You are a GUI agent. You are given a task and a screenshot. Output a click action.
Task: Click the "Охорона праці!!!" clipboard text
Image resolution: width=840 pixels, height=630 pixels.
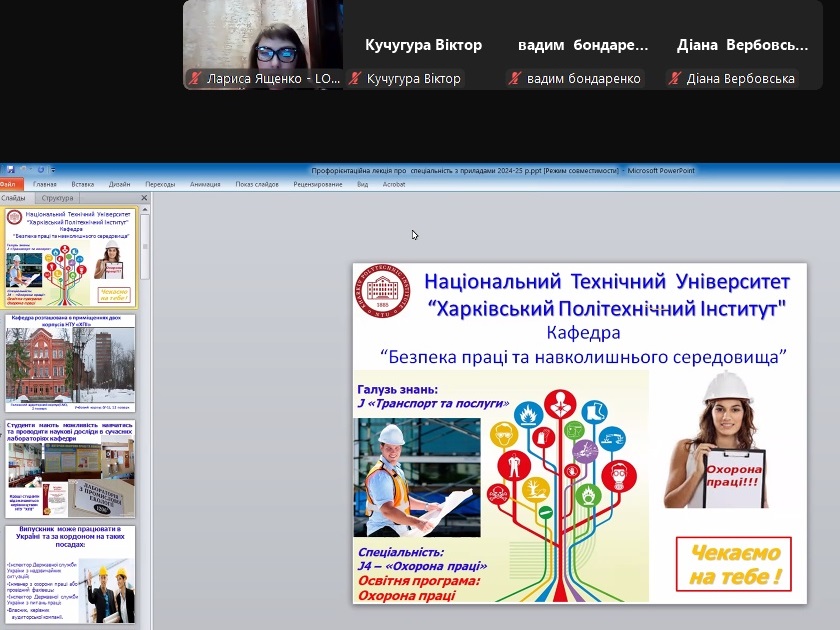(x=734, y=476)
